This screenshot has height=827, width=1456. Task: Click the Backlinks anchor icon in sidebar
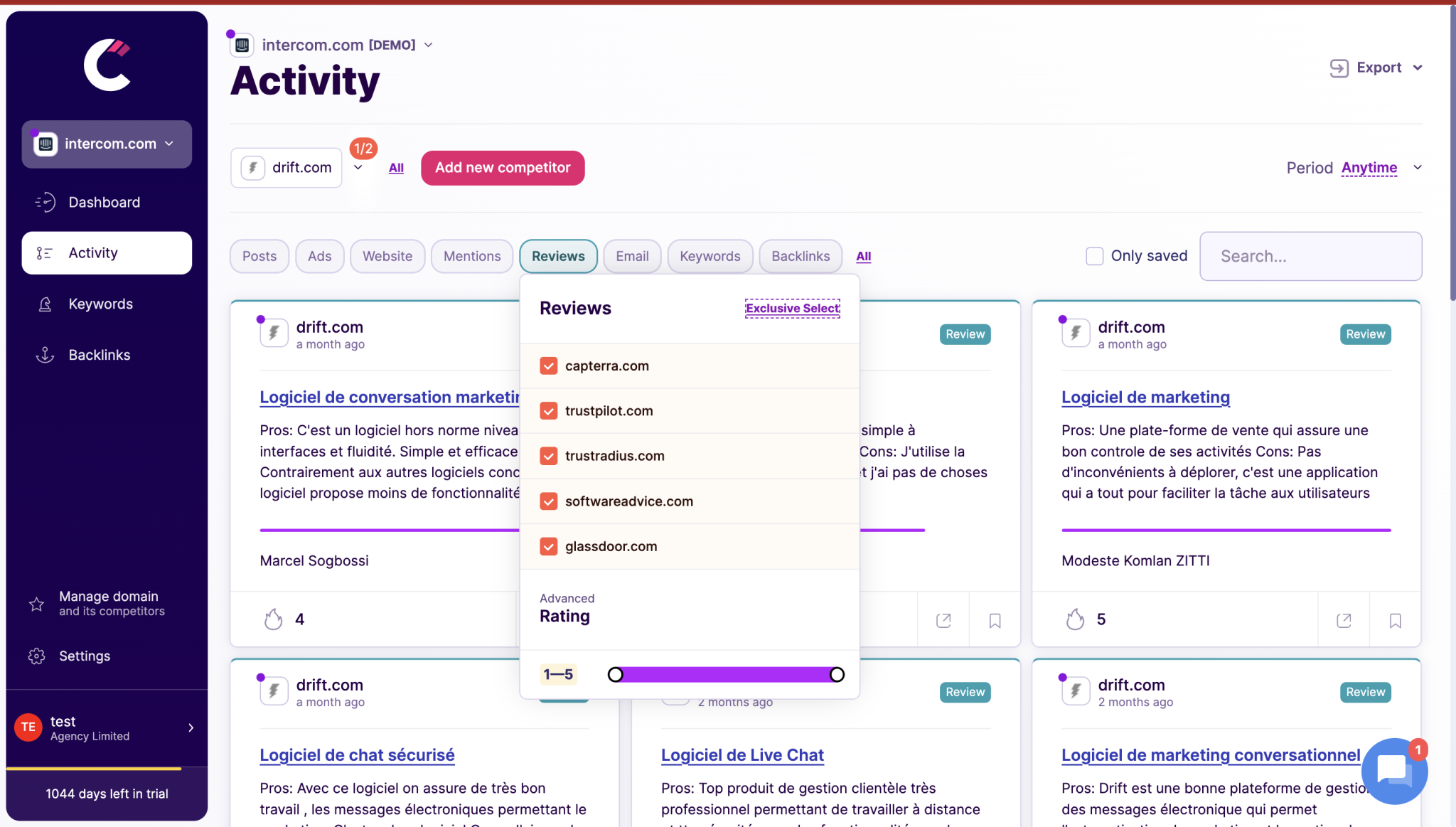point(45,355)
